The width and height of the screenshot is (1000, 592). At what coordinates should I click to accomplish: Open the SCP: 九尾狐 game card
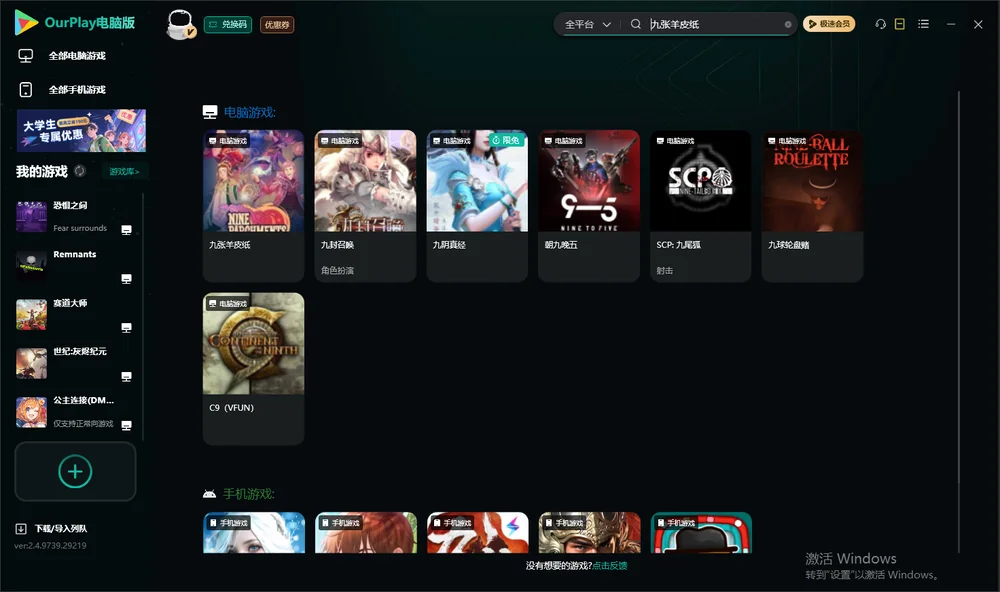coord(701,205)
